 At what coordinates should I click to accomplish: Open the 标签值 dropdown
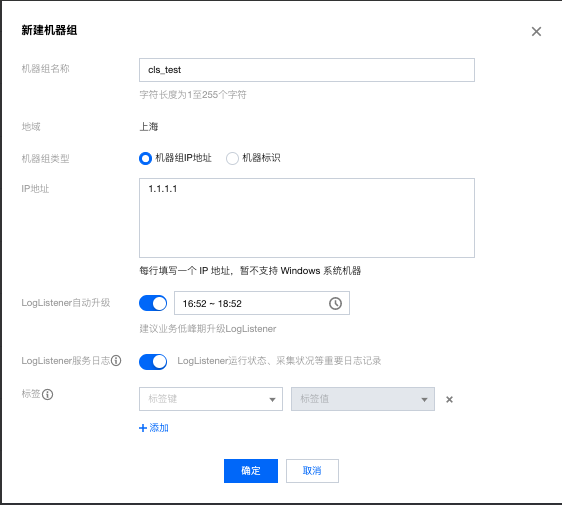click(x=363, y=399)
